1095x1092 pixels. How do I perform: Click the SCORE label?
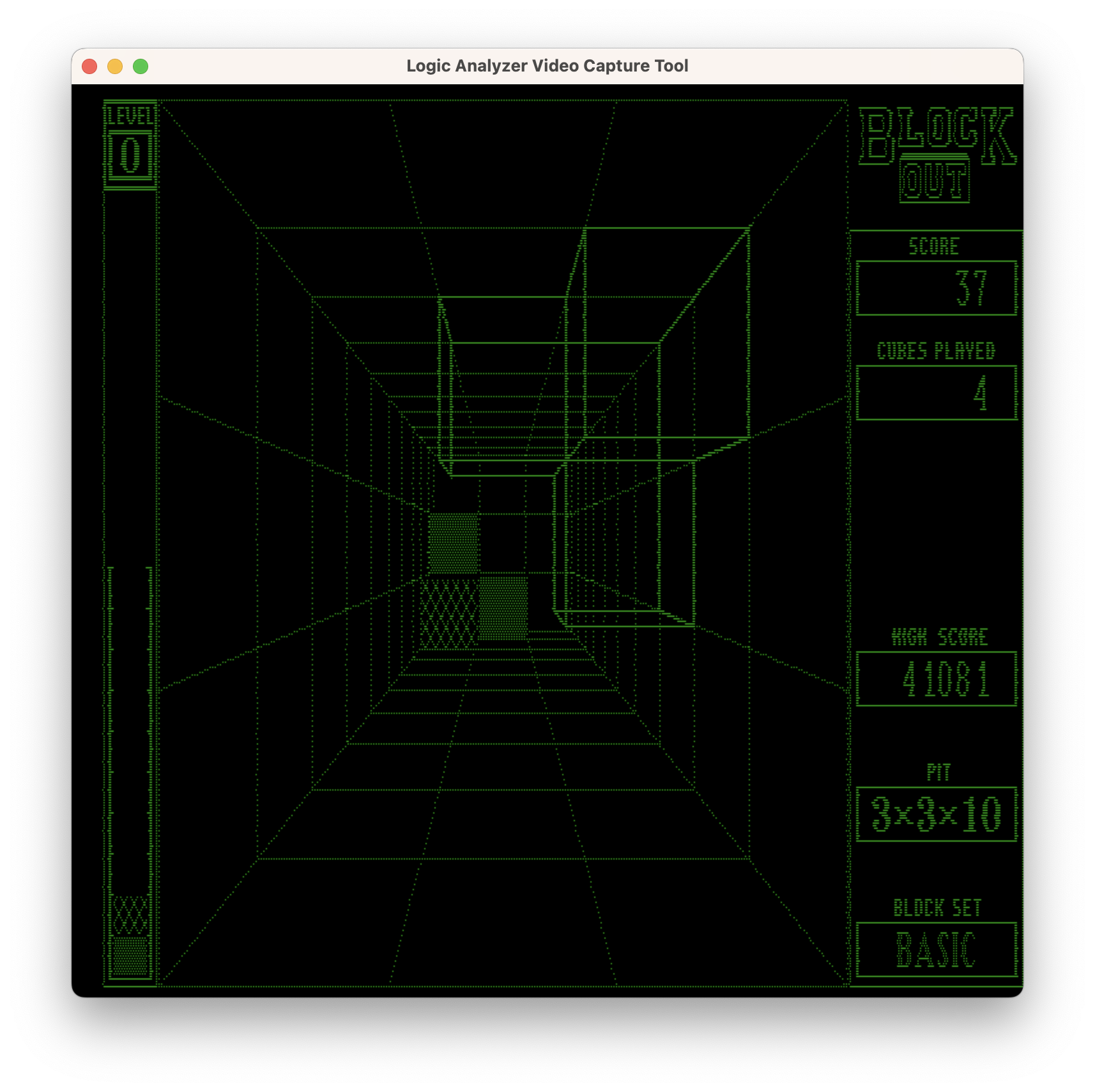[934, 246]
